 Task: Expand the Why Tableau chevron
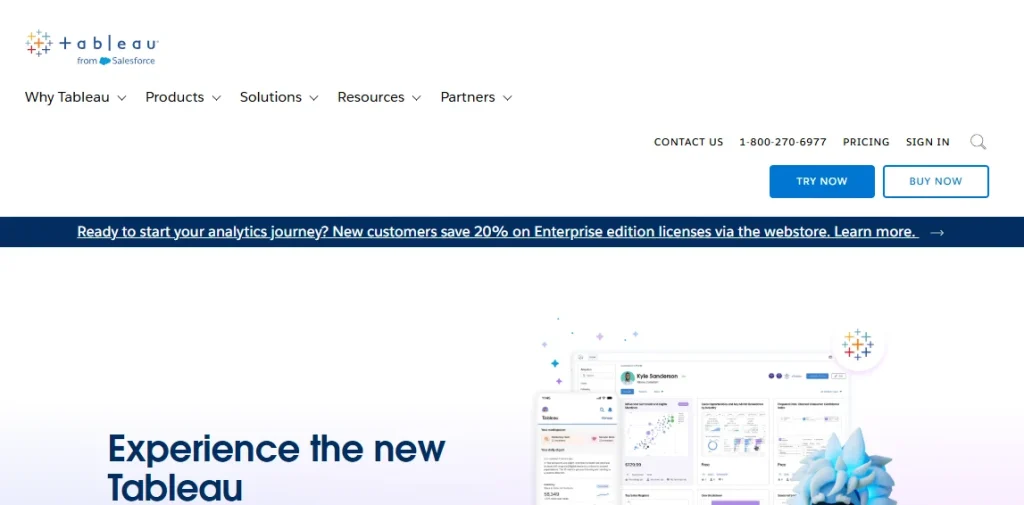(x=122, y=98)
